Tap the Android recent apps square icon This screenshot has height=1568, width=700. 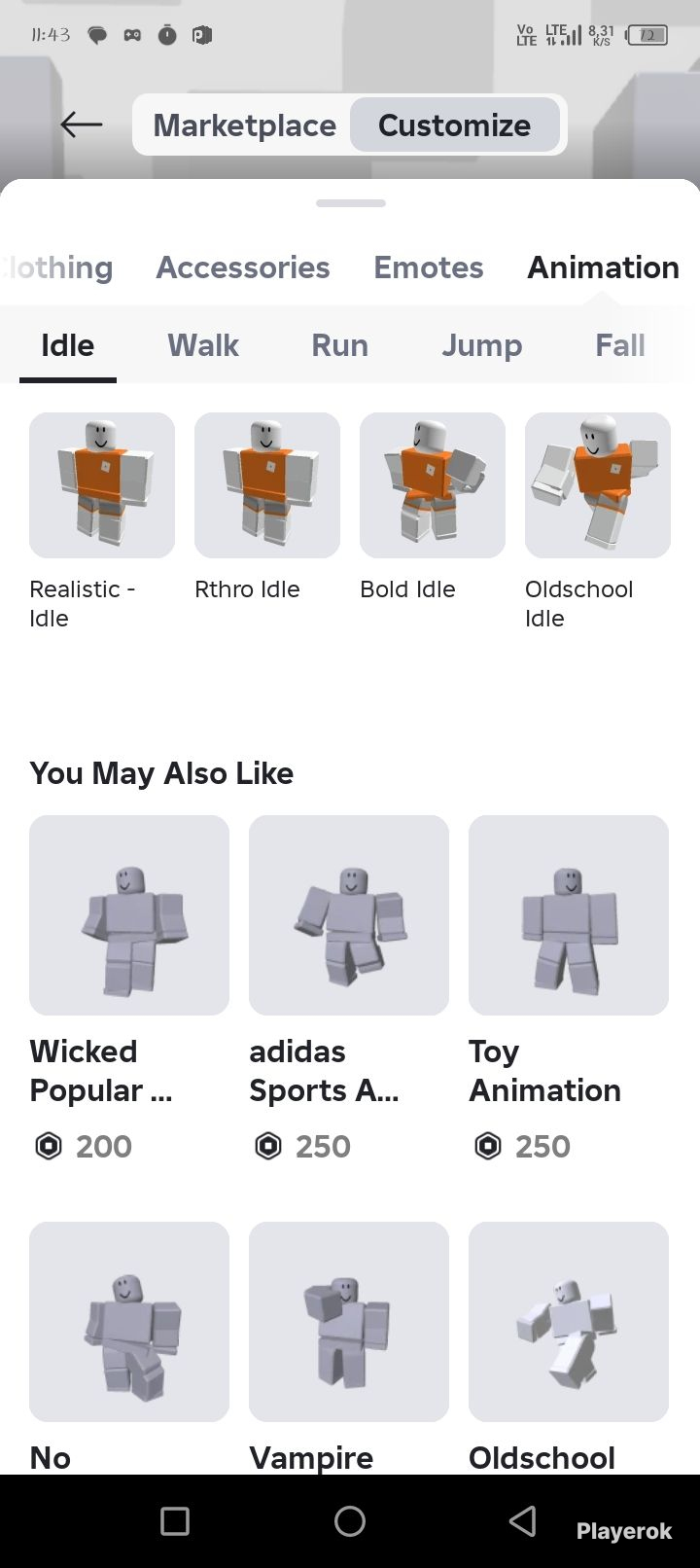click(x=175, y=1521)
